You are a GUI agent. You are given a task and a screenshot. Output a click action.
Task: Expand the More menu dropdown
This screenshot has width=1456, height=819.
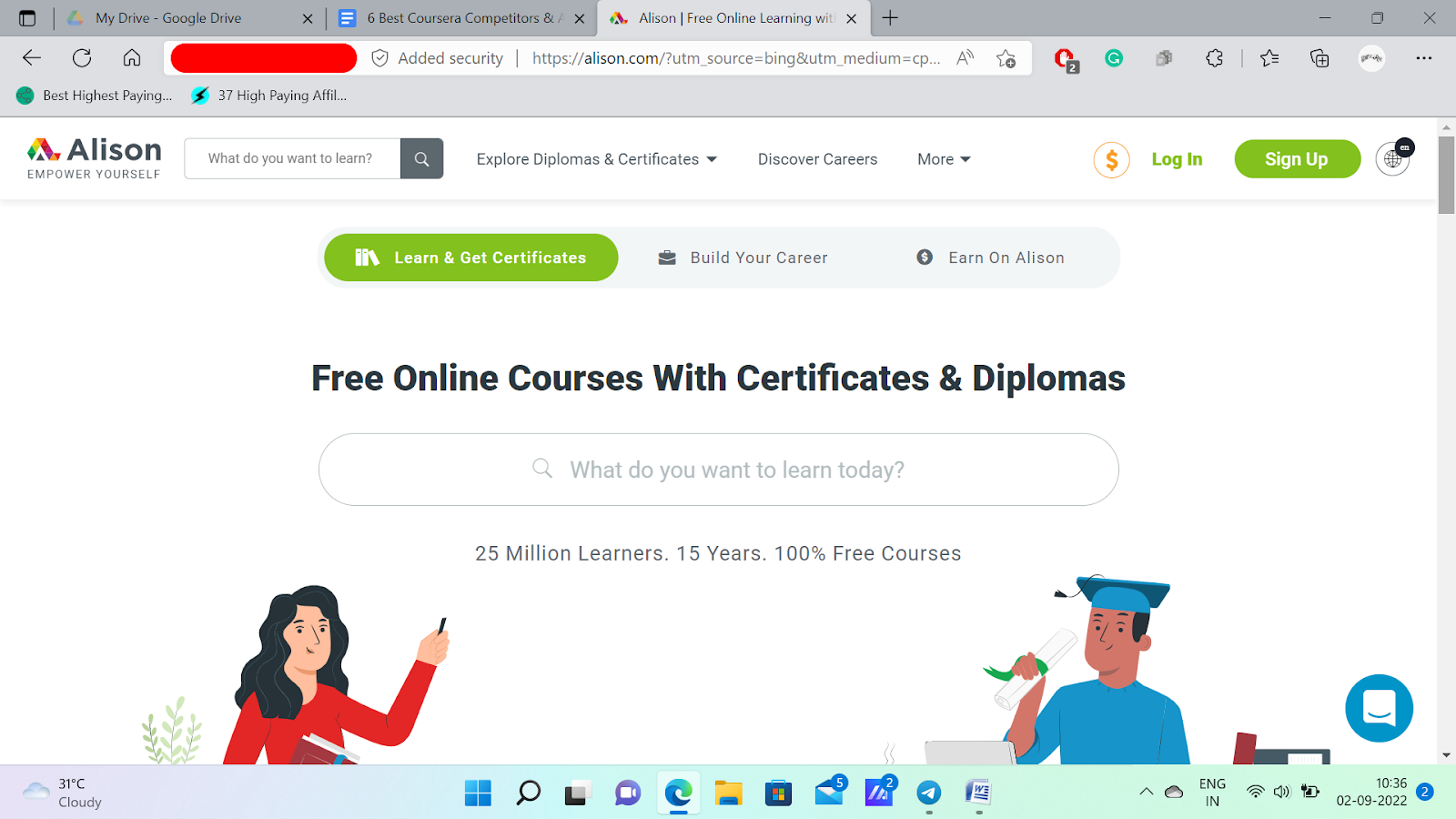click(x=944, y=159)
